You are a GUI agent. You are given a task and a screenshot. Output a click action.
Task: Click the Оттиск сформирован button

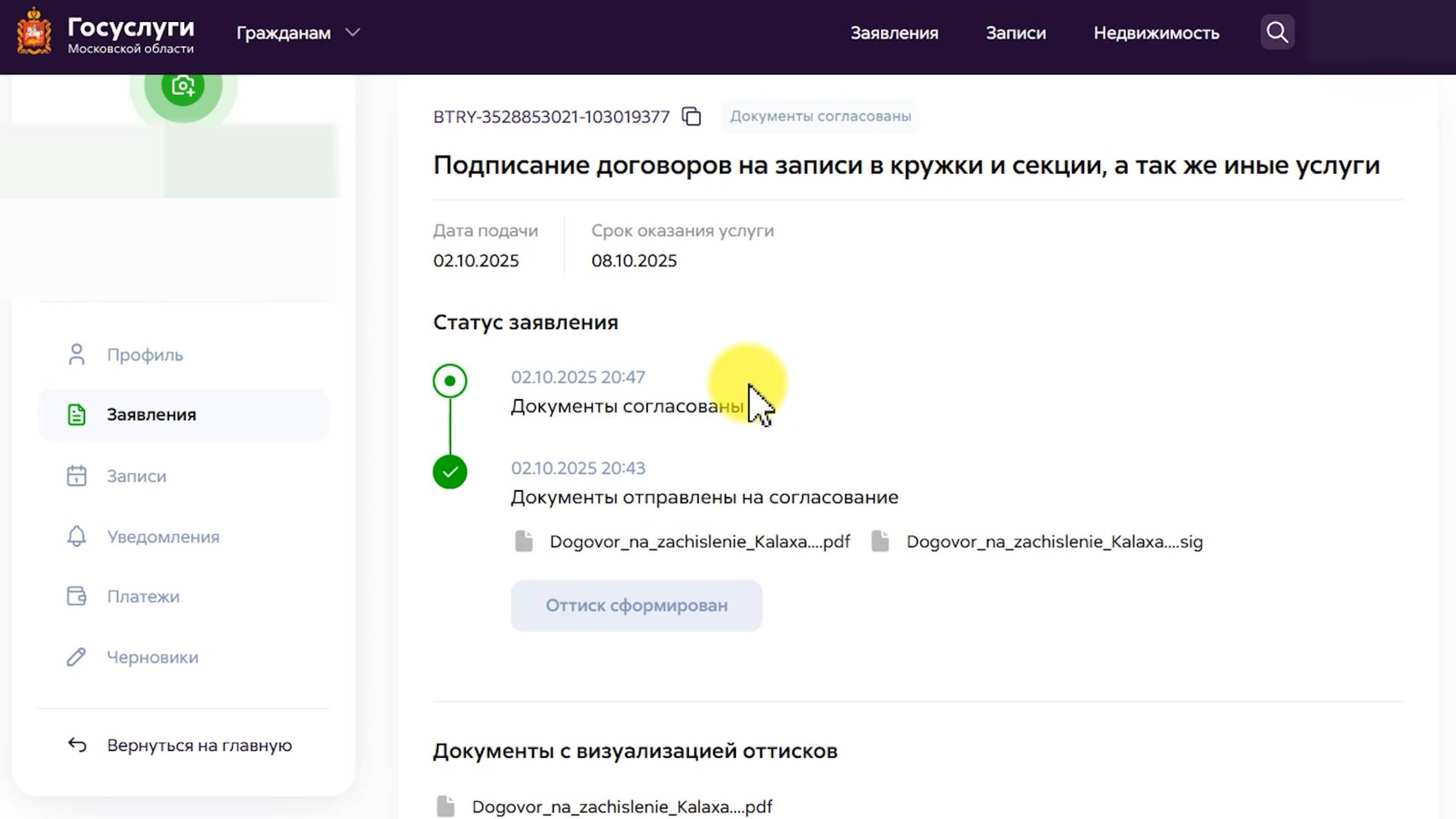point(636,605)
